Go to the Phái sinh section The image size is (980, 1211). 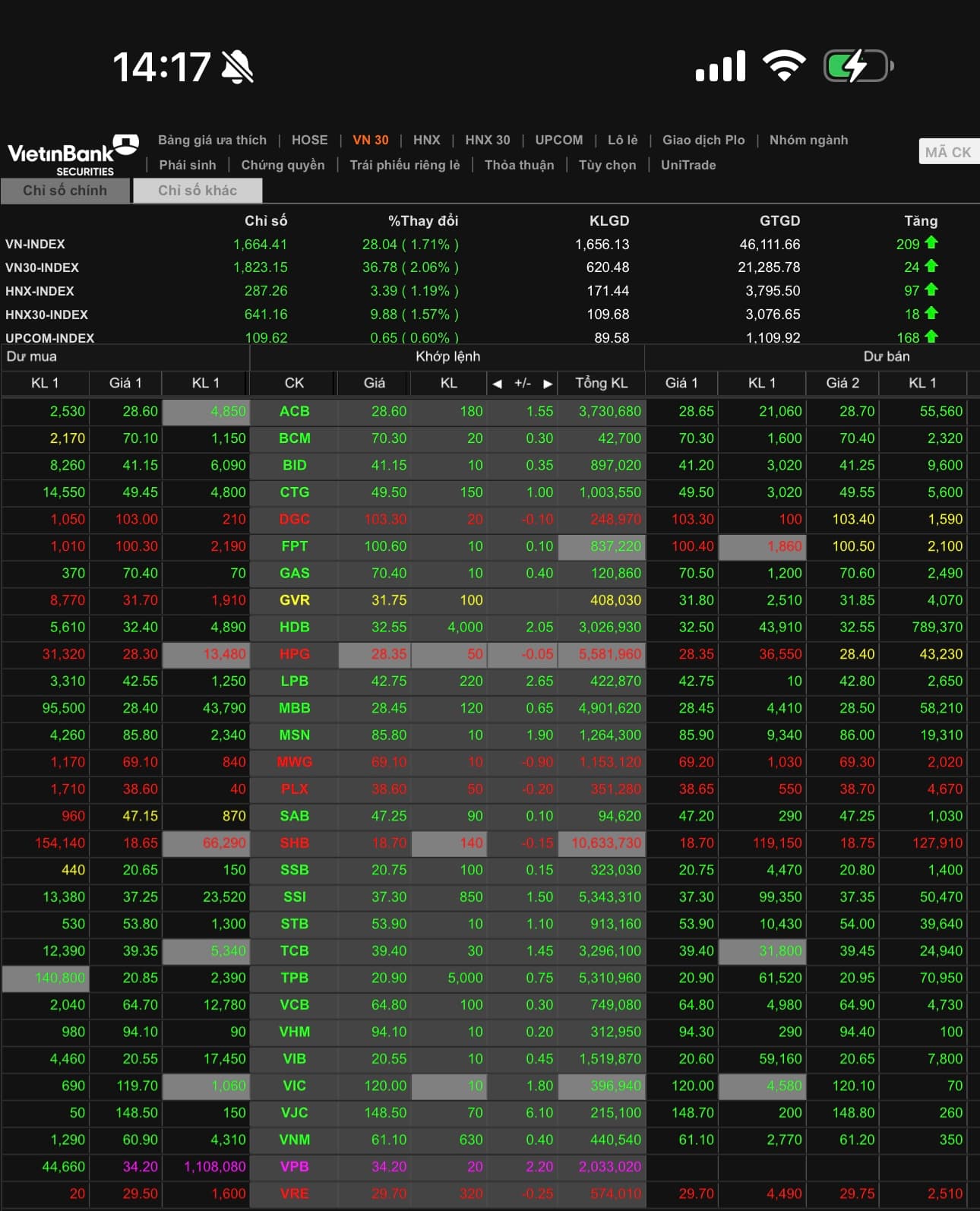(x=188, y=165)
